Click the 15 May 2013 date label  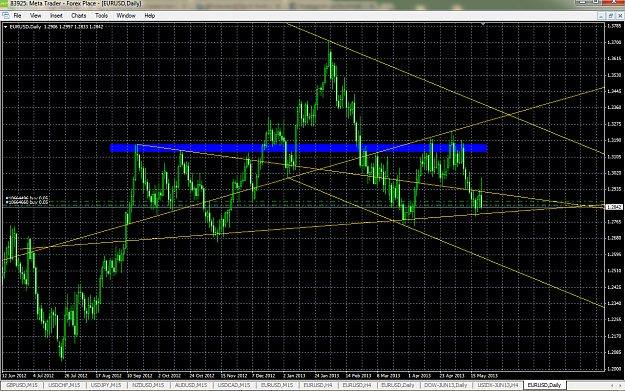(x=484, y=375)
